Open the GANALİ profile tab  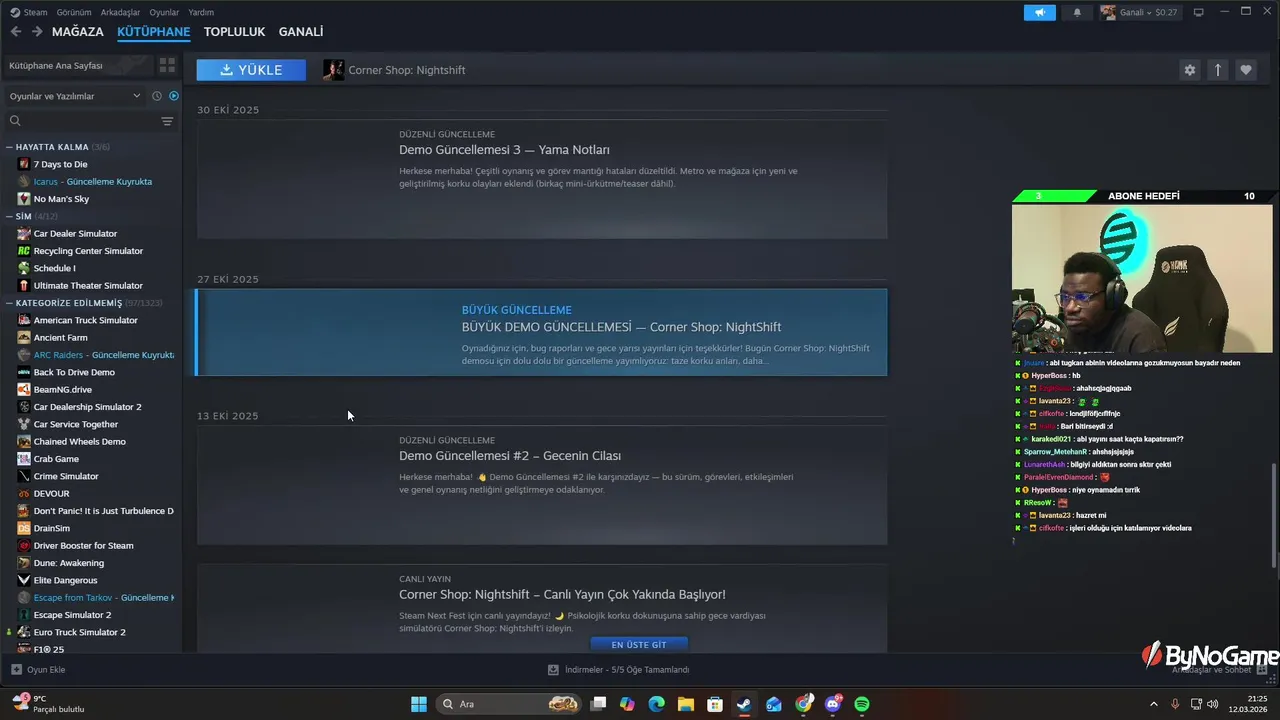pyautogui.click(x=301, y=32)
